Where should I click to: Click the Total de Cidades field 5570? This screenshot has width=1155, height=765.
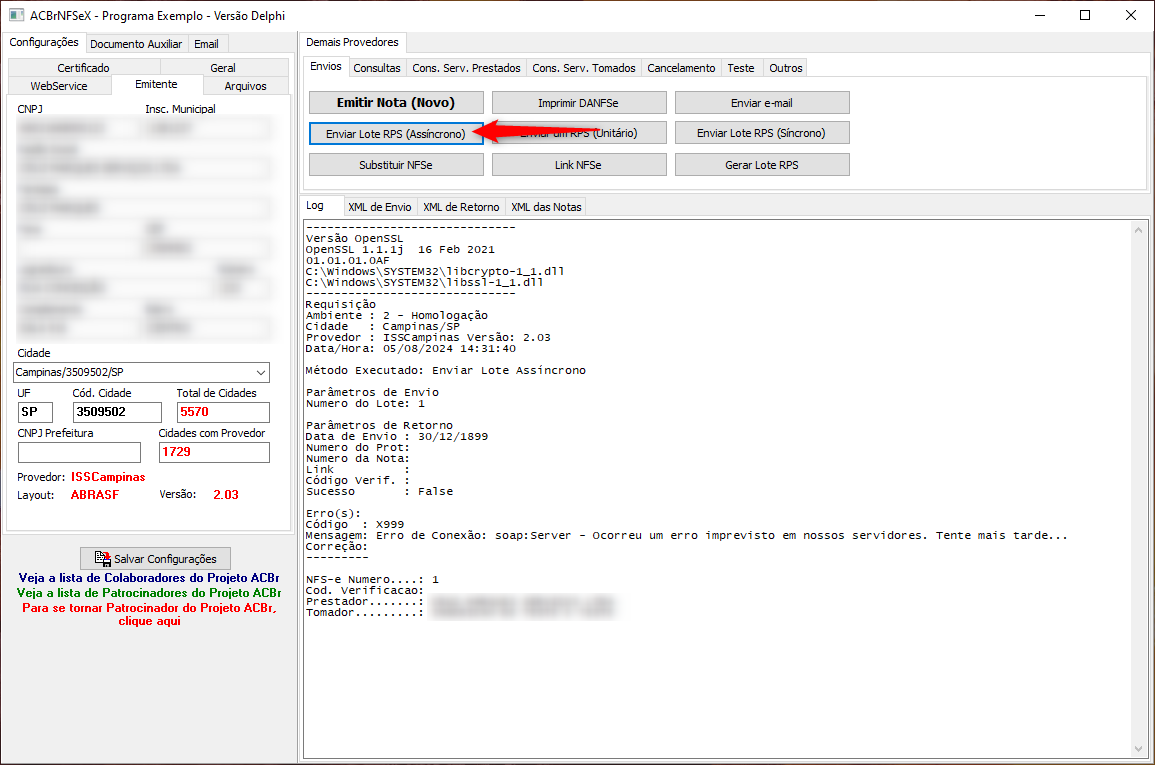(x=223, y=412)
